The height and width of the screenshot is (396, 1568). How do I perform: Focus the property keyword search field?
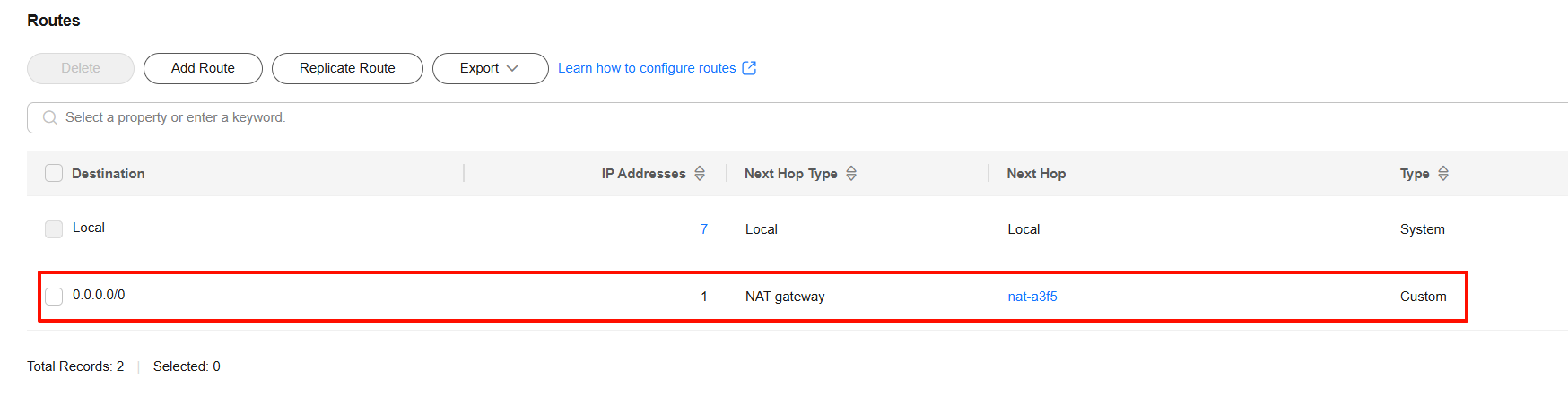(x=798, y=117)
